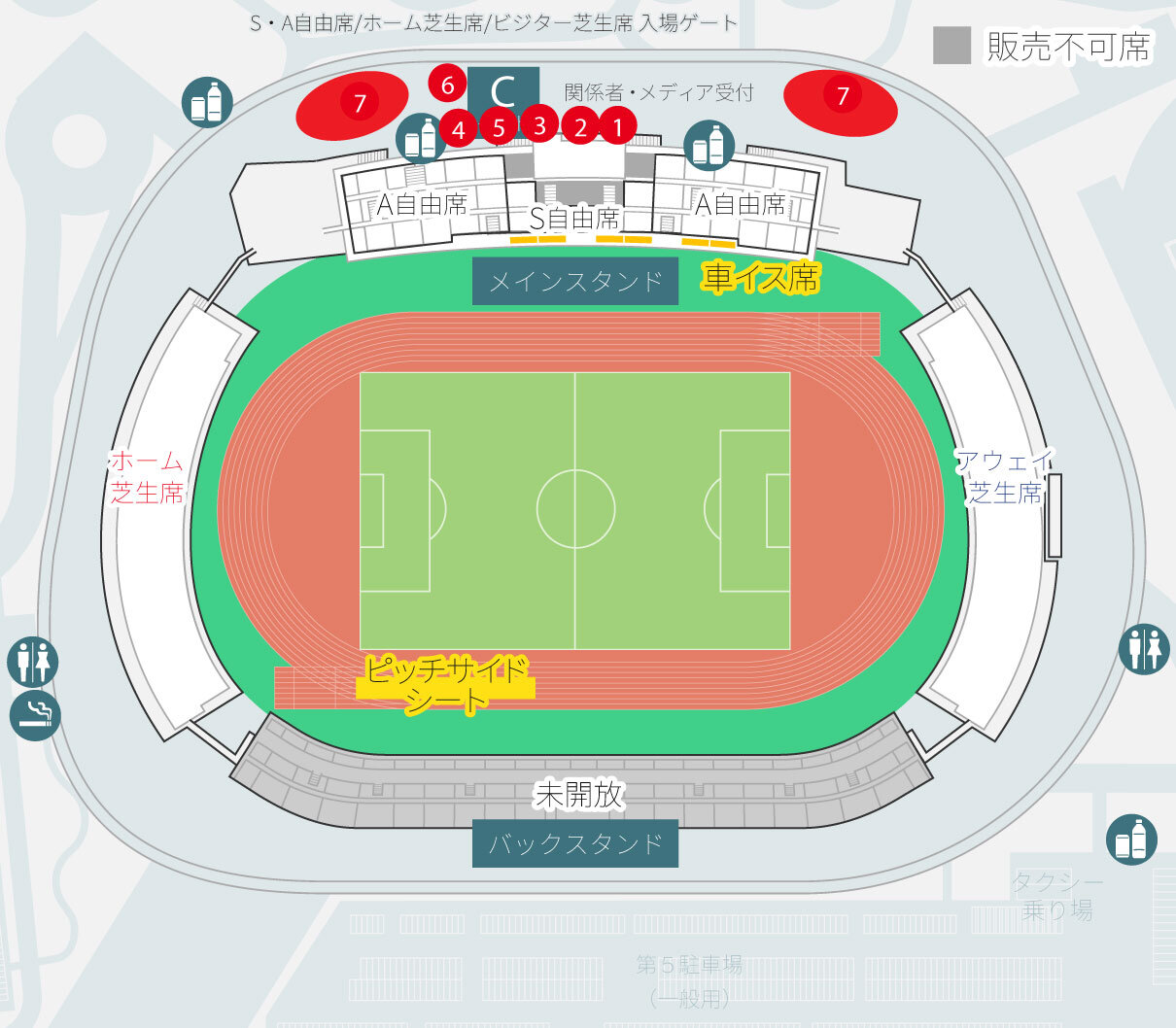
Task: Select the red number 6 marker
Action: [x=447, y=86]
